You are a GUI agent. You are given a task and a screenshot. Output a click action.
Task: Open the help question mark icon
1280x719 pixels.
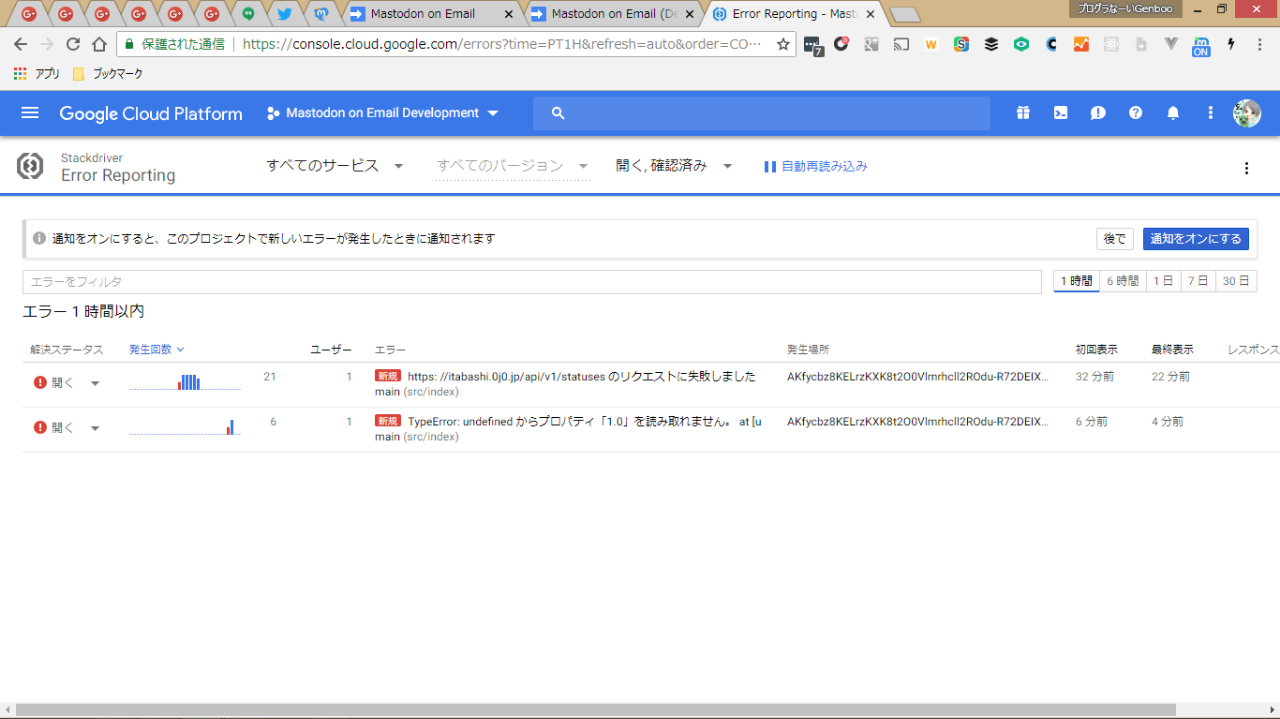(x=1135, y=113)
